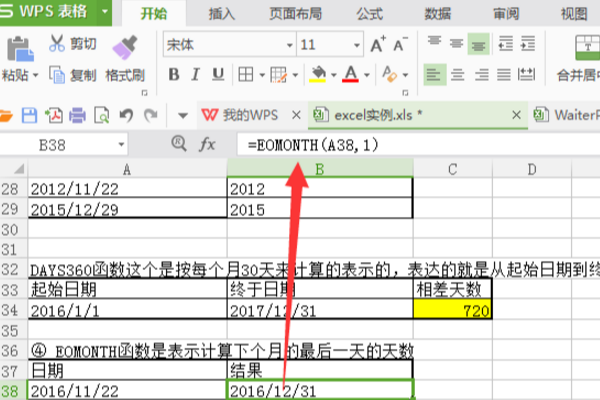Export to PDF icon
The height and width of the screenshot is (400, 600).
coord(54,115)
